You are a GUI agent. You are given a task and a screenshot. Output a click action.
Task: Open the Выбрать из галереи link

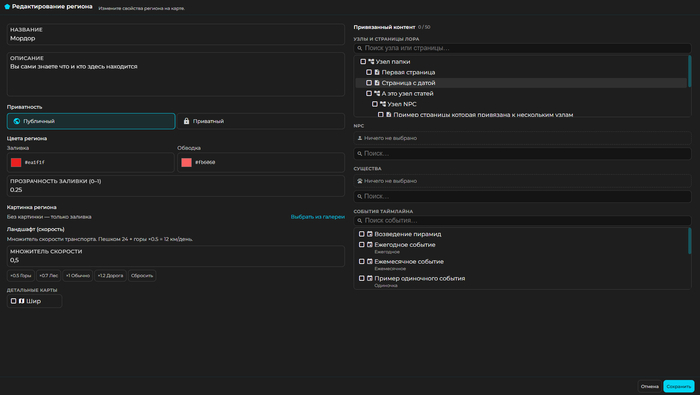(x=318, y=217)
